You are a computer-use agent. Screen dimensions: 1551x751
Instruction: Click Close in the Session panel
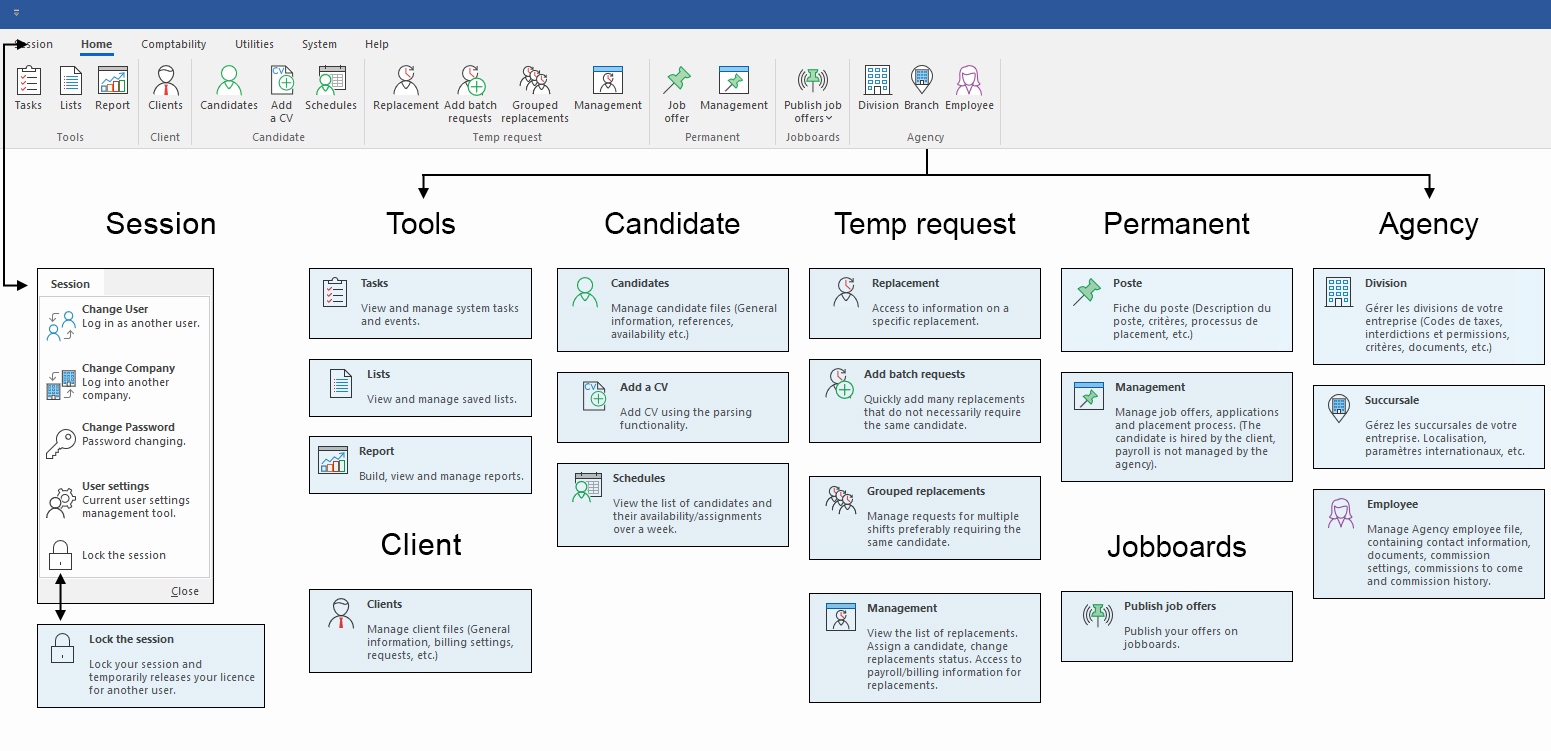[184, 591]
